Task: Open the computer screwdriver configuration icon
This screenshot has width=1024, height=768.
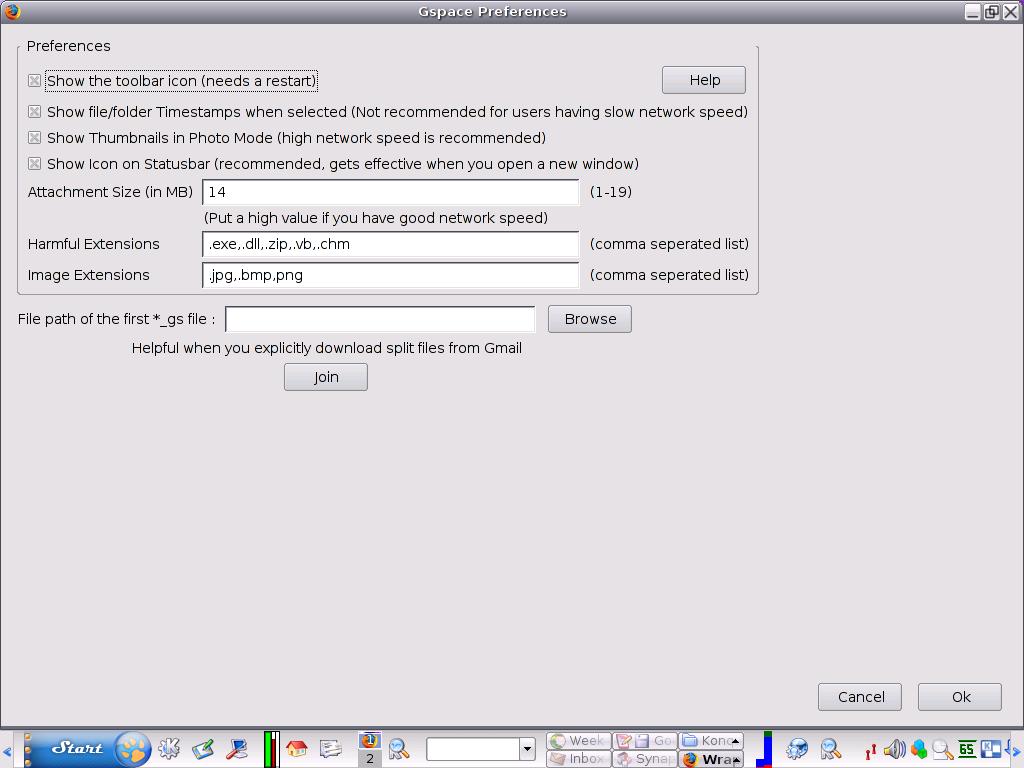Action: pyautogui.click(x=236, y=748)
